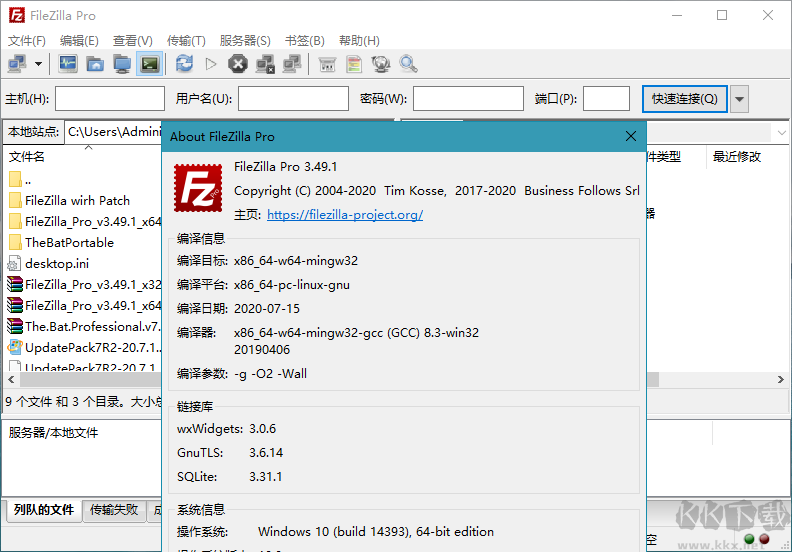Open the 服务器(S) menu

tap(245, 40)
